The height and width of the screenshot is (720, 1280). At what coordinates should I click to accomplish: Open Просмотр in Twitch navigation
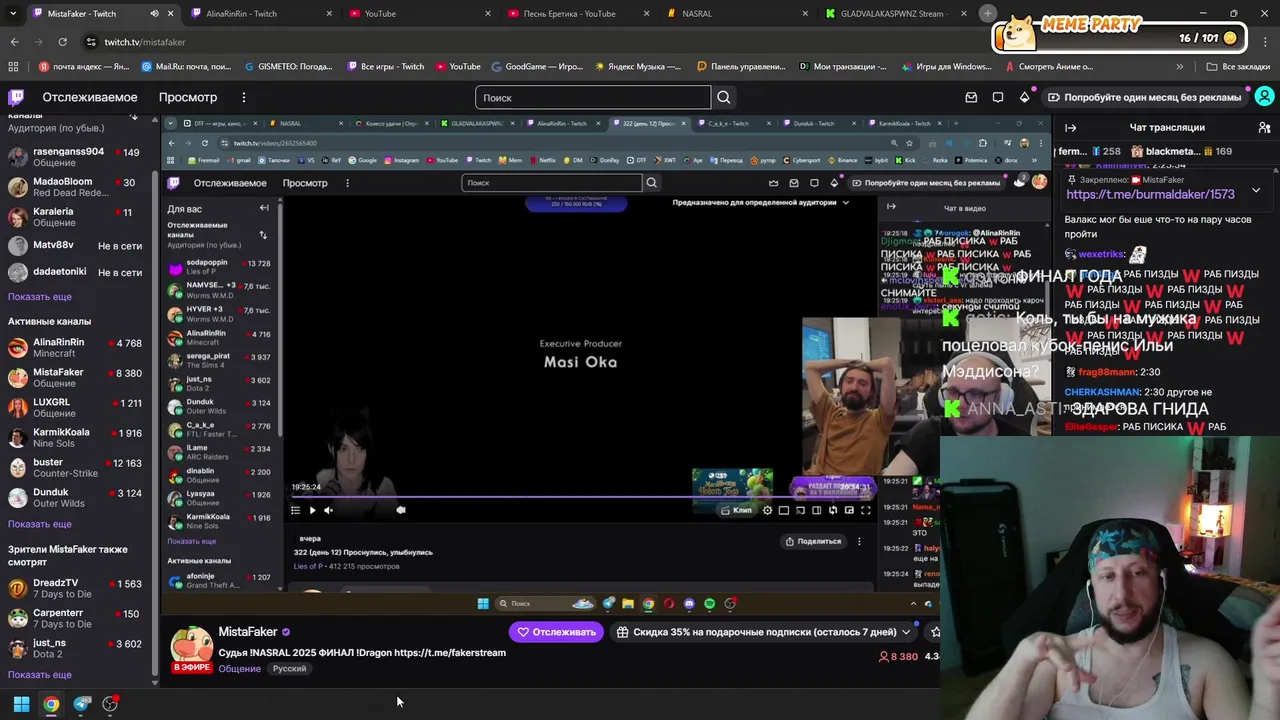point(188,97)
